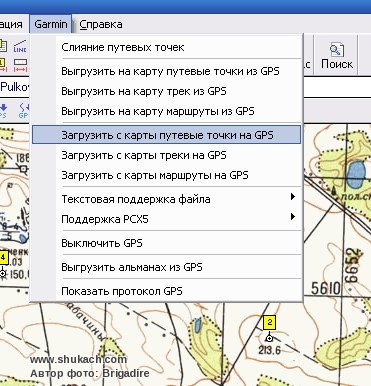This screenshot has width=371, height=386.
Task: Click the red distance-measure icon in toolbar
Action: point(20,65)
